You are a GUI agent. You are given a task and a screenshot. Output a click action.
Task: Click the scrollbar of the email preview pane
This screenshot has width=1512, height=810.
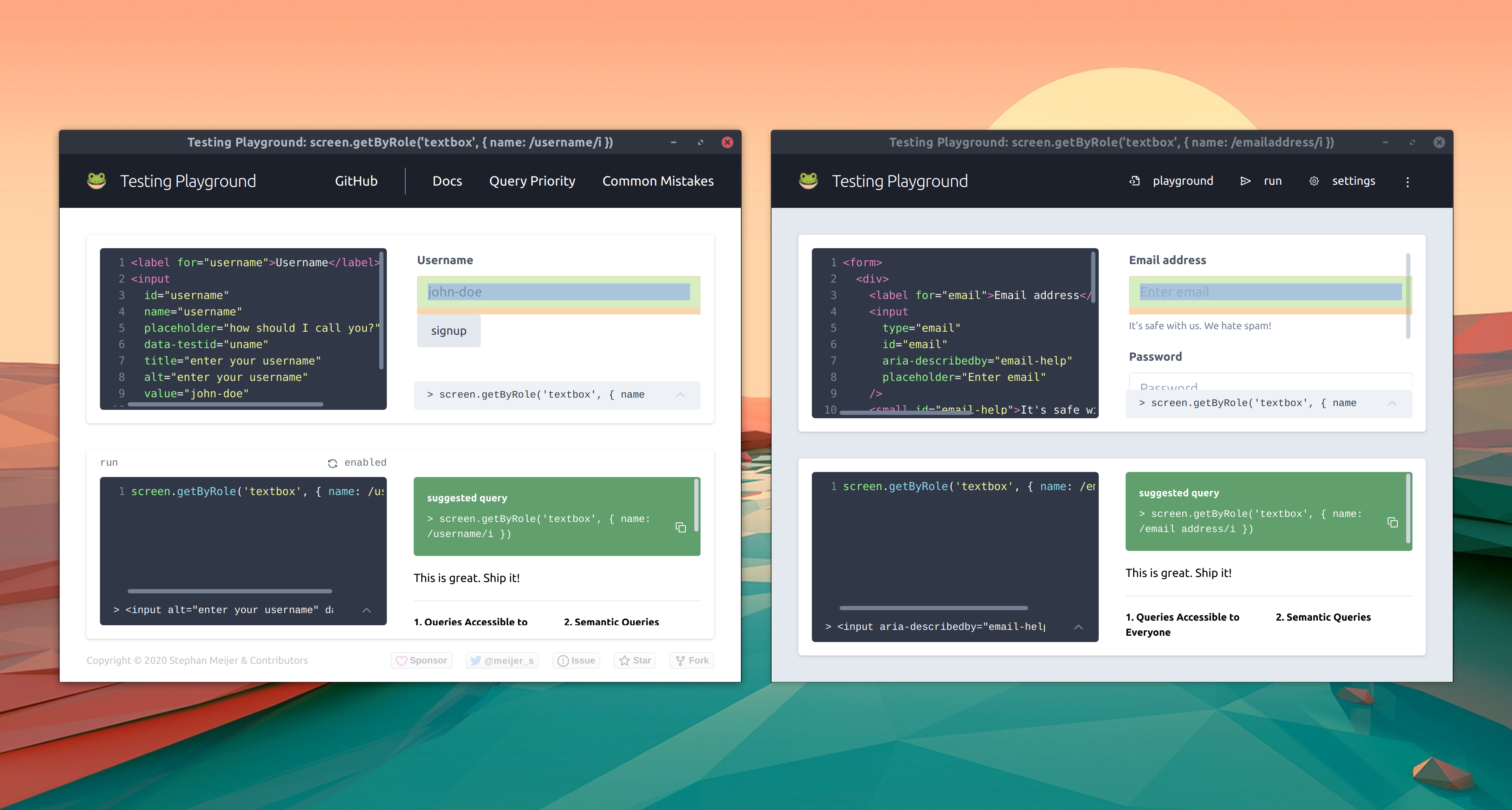point(1408,296)
